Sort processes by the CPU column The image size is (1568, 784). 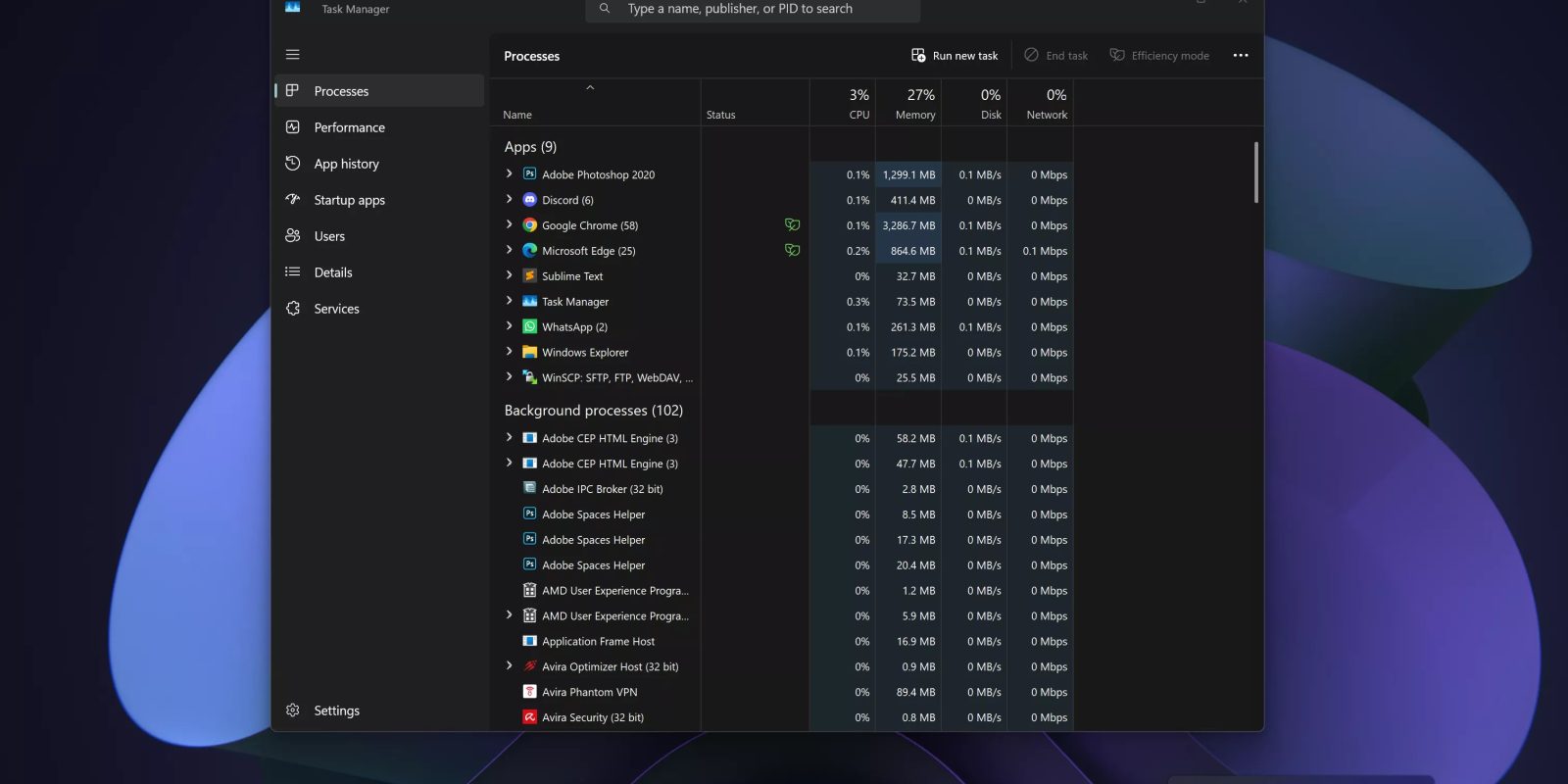tap(843, 102)
